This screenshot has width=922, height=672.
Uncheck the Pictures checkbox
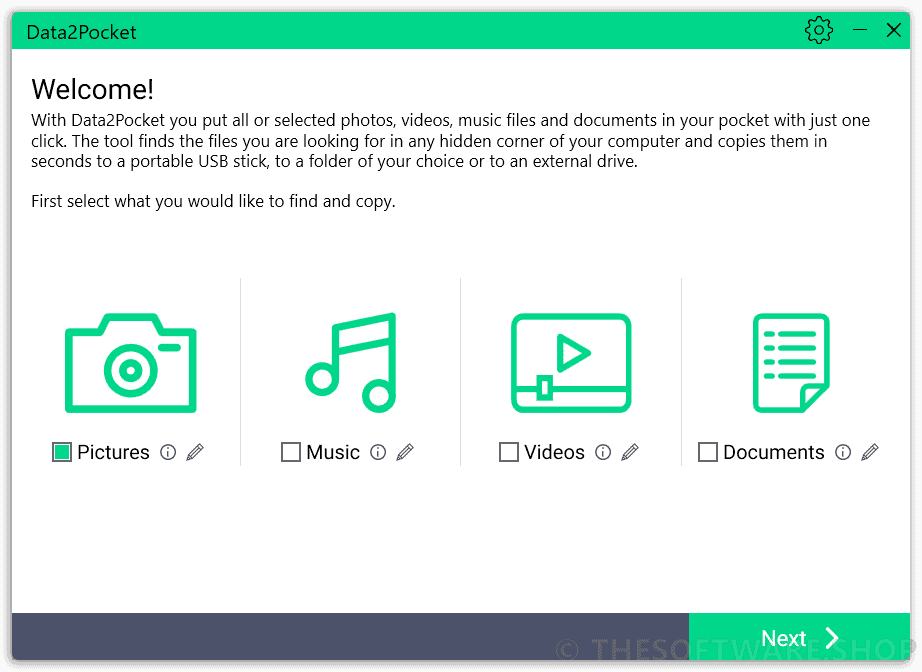coord(62,452)
